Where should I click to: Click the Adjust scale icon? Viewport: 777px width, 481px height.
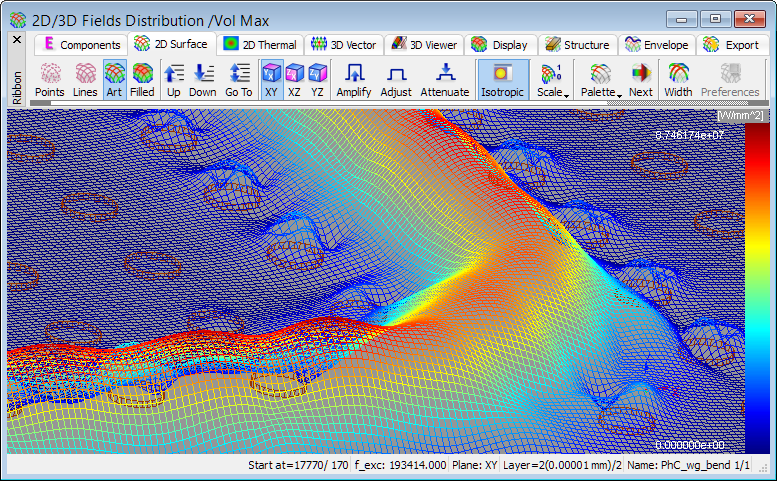396,80
